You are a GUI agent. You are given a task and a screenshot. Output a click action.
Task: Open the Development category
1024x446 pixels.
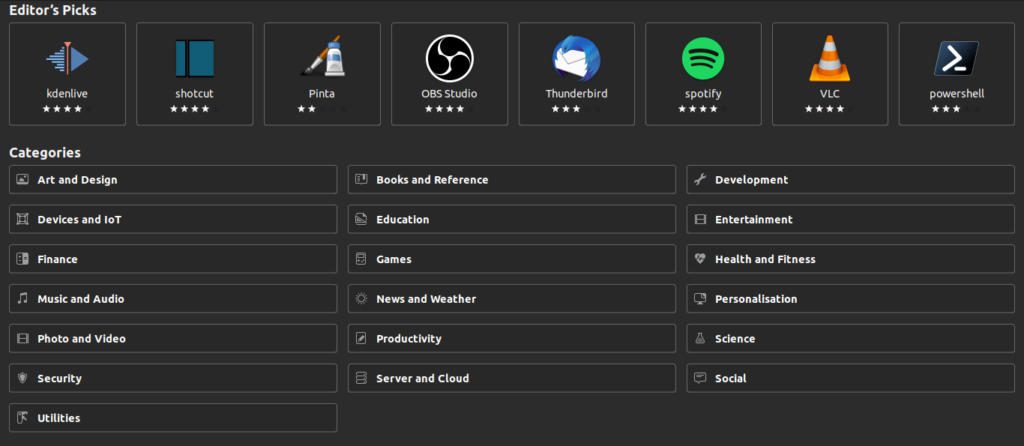coord(850,180)
